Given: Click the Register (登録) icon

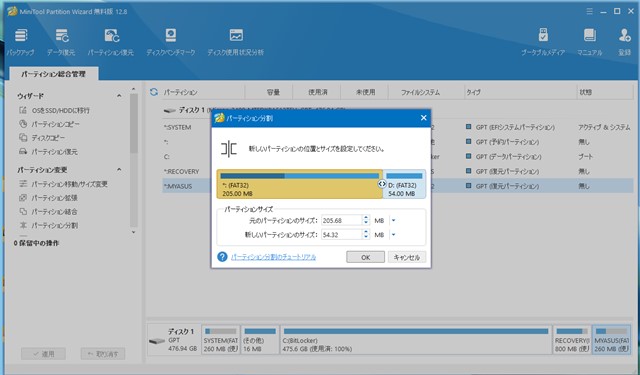Looking at the screenshot, I should point(624,42).
